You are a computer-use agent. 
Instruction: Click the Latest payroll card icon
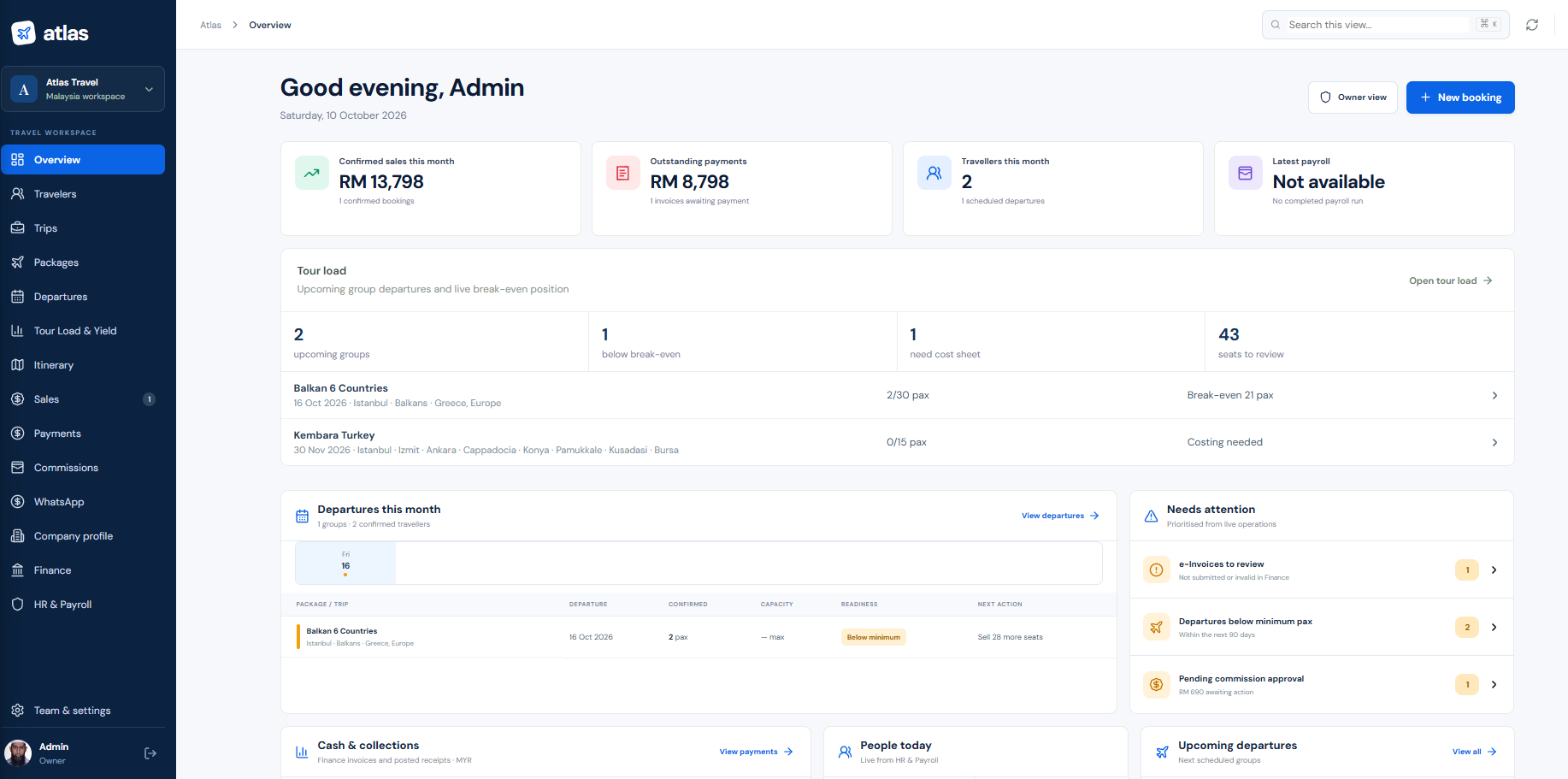pyautogui.click(x=1246, y=173)
